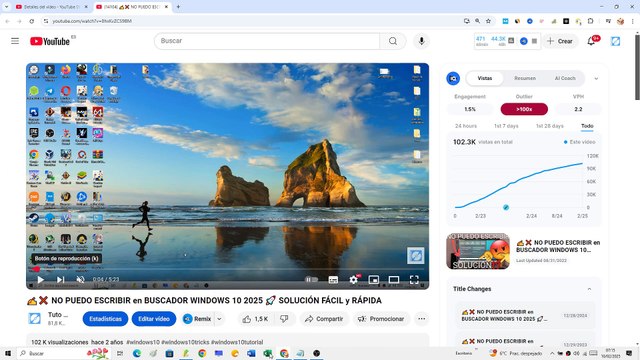The height and width of the screenshot is (360, 640).
Task: Open the Compartir share dialog
Action: click(324, 319)
